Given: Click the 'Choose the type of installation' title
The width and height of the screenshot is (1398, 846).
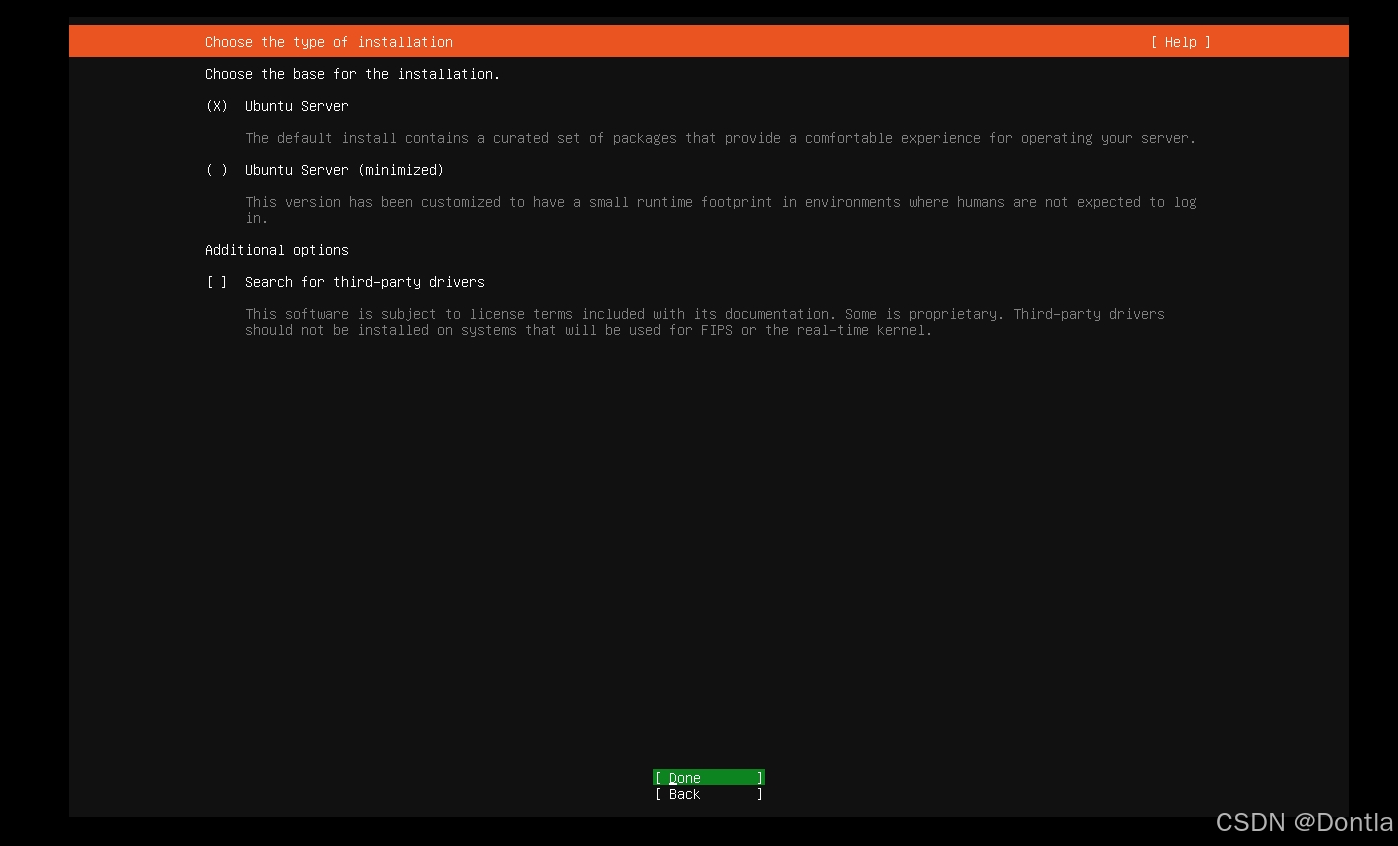Looking at the screenshot, I should point(329,42).
